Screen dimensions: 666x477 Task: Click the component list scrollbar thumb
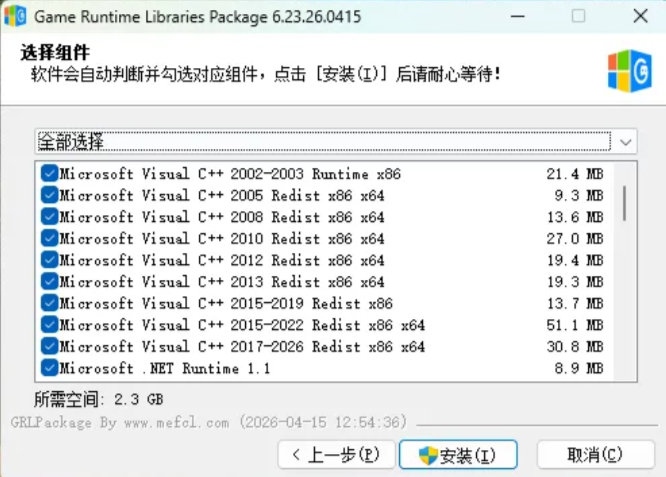624,203
